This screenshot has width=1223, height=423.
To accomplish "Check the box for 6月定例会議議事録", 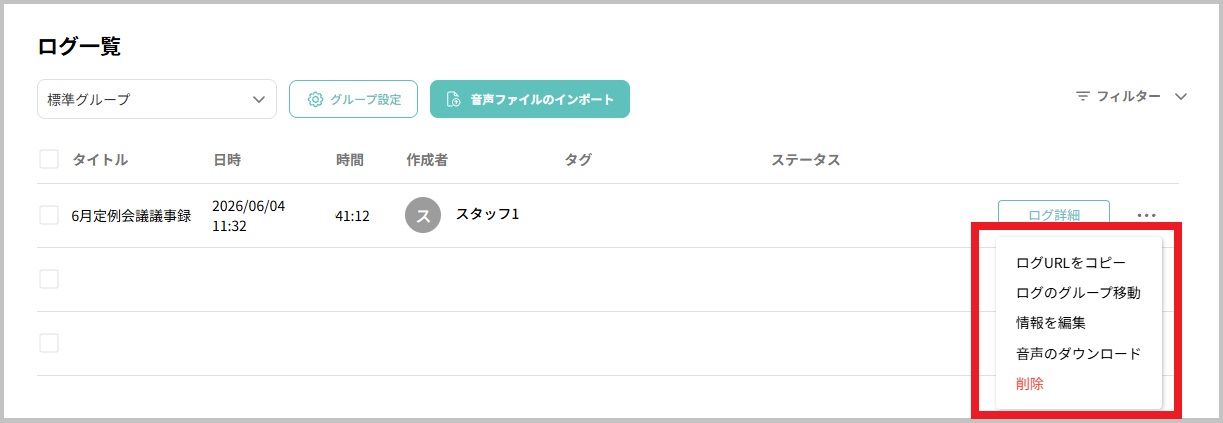I will click(49, 215).
